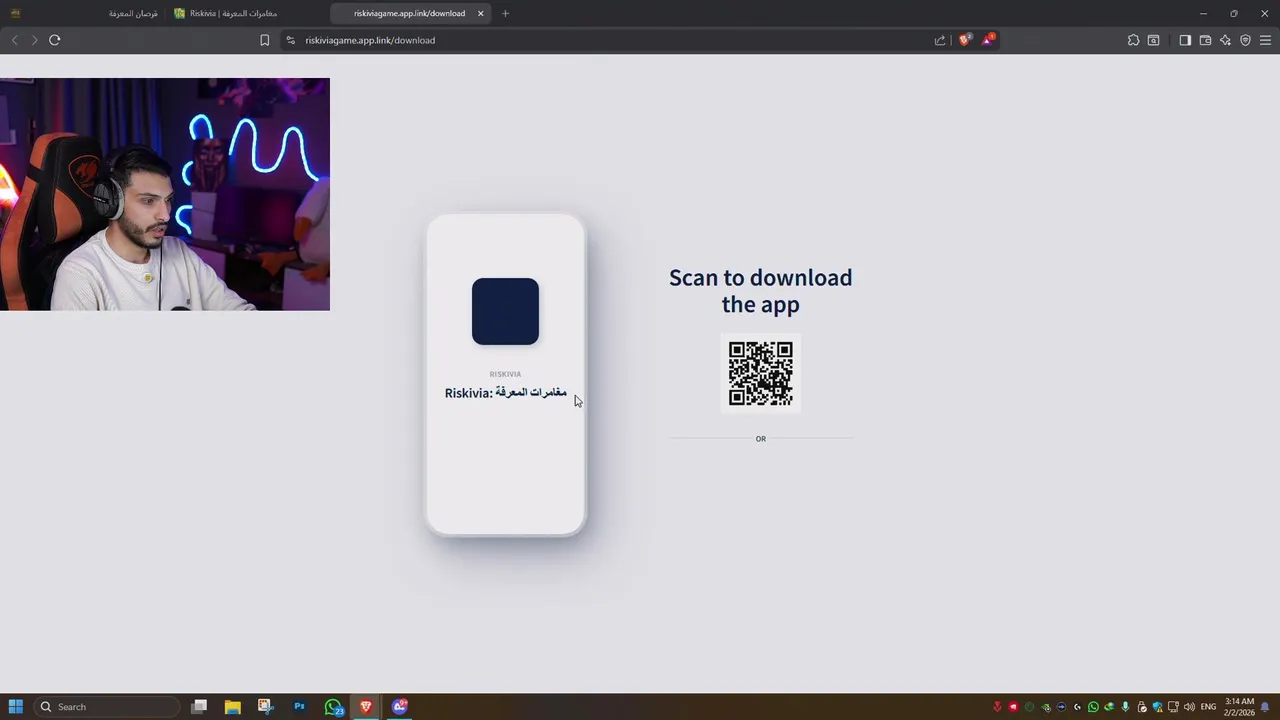1280x720 pixels.
Task: Open WhatsApp from the taskbar
Action: [x=333, y=706]
